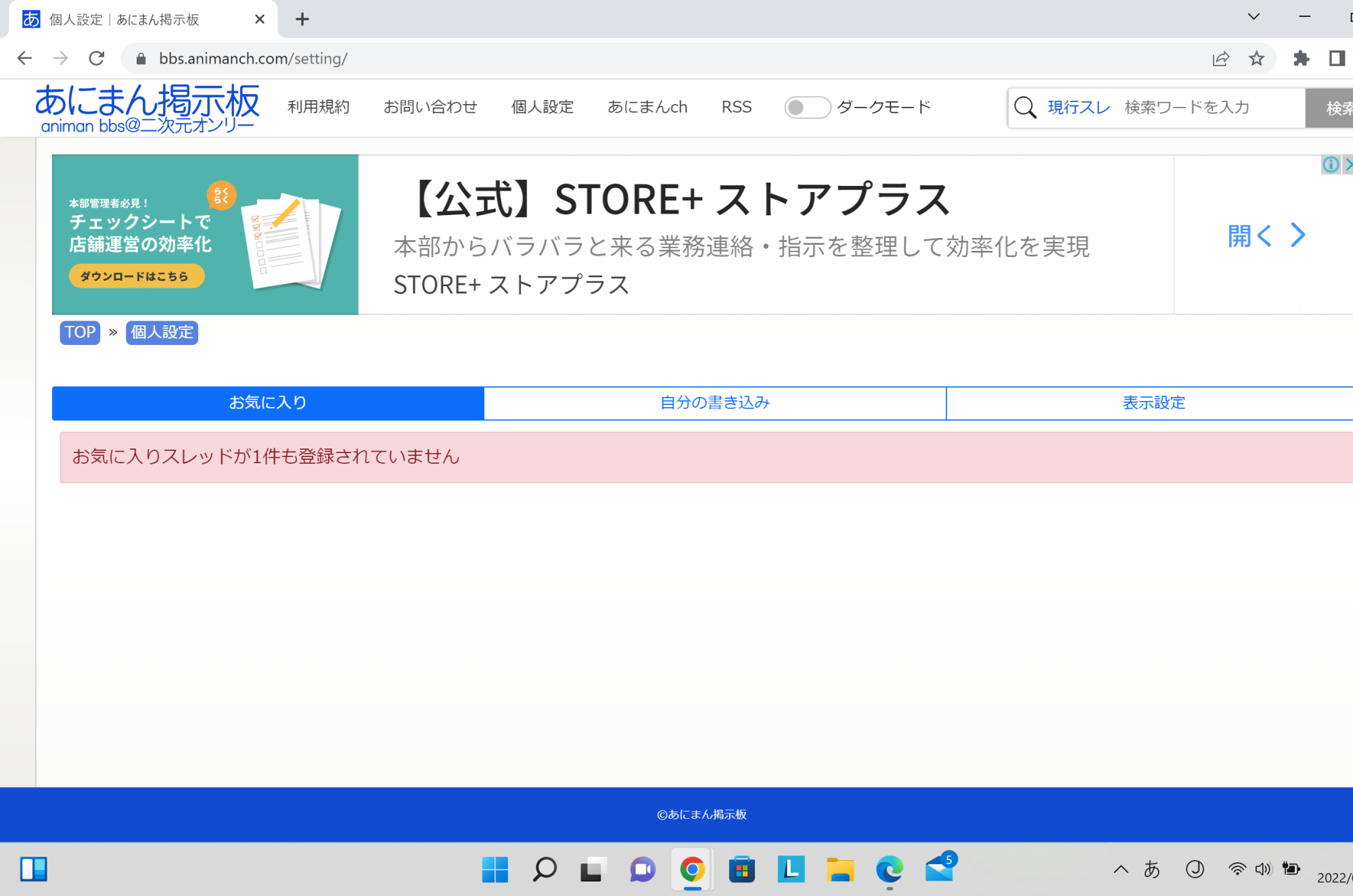The height and width of the screenshot is (896, 1353).
Task: Bookmark this page with the star icon
Action: (x=1256, y=59)
